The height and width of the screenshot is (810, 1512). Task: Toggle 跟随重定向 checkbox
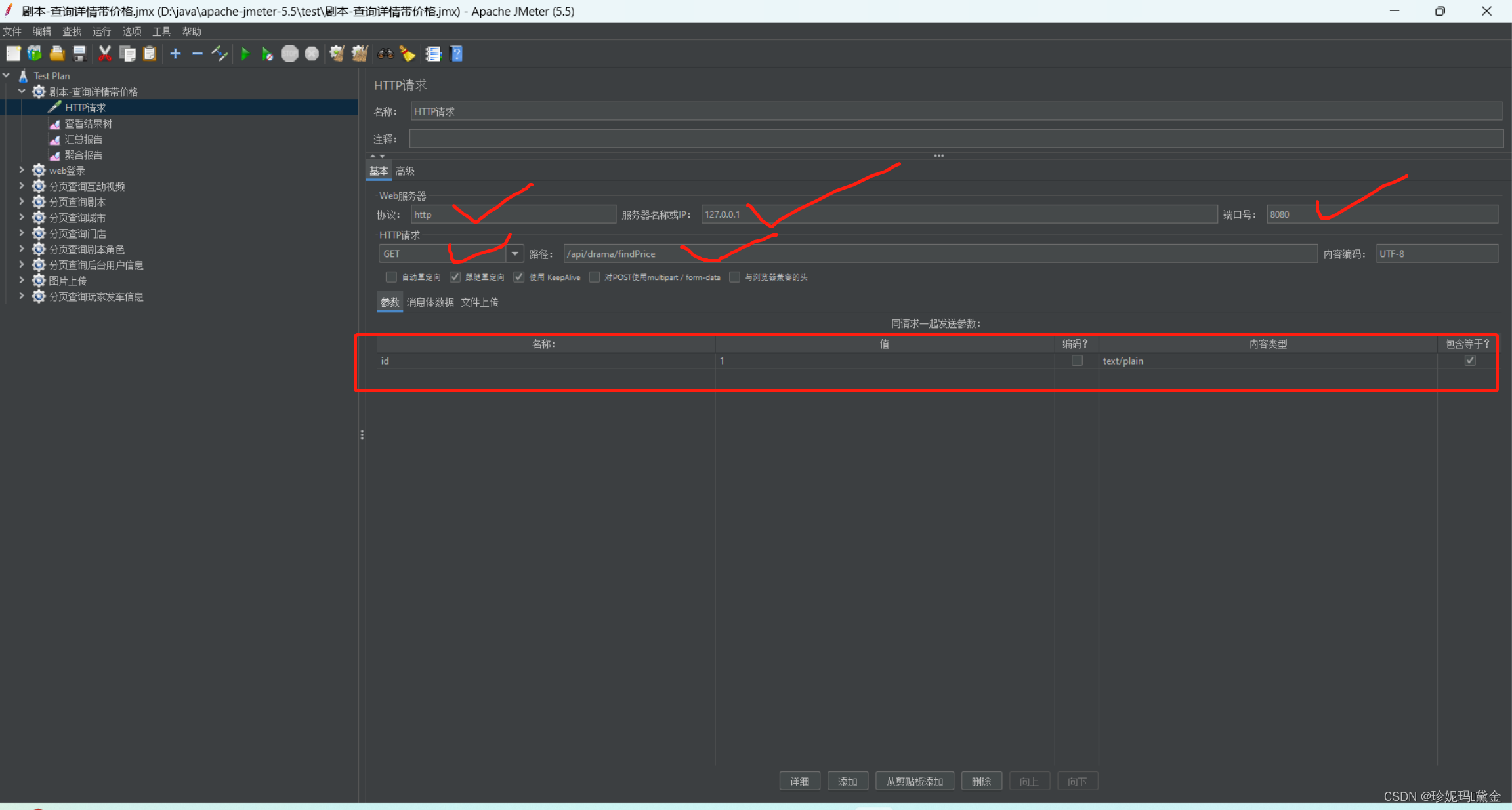[x=455, y=277]
